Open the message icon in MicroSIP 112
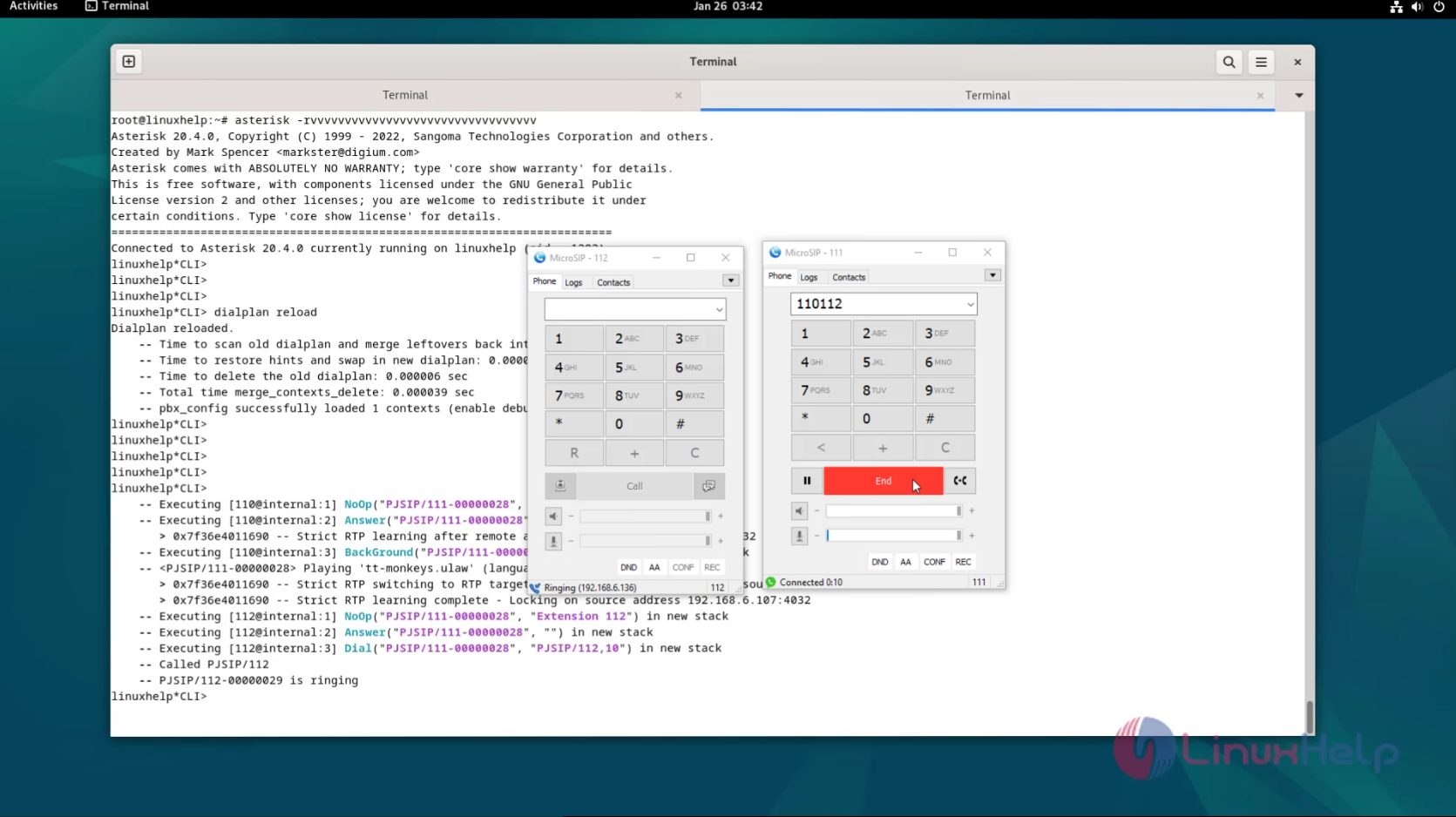Screen dimensions: 1456x817 tap(709, 486)
